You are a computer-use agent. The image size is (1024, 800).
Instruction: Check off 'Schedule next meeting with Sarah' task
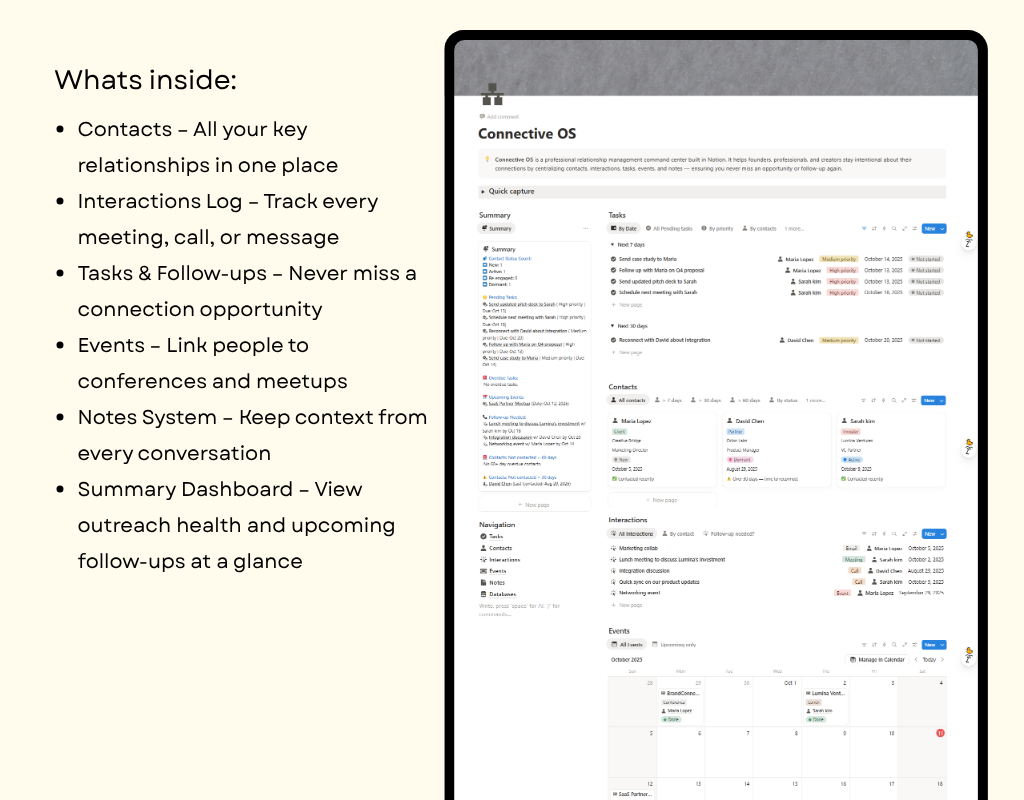[x=613, y=293]
